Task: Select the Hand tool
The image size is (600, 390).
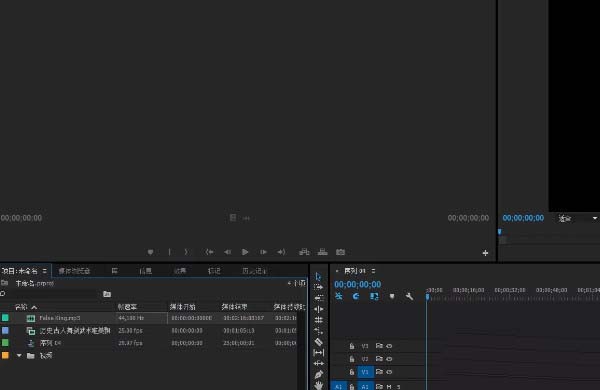Action: click(318, 385)
